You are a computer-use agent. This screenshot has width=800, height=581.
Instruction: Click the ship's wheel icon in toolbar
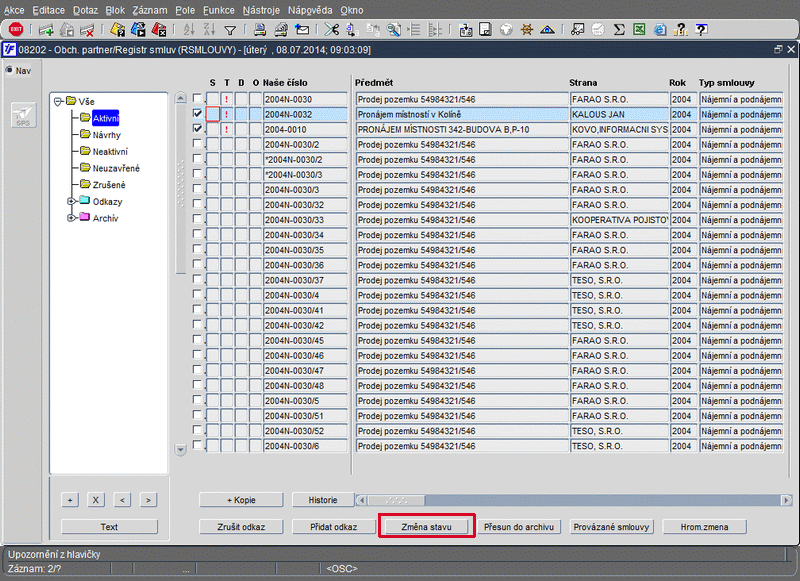pos(527,30)
